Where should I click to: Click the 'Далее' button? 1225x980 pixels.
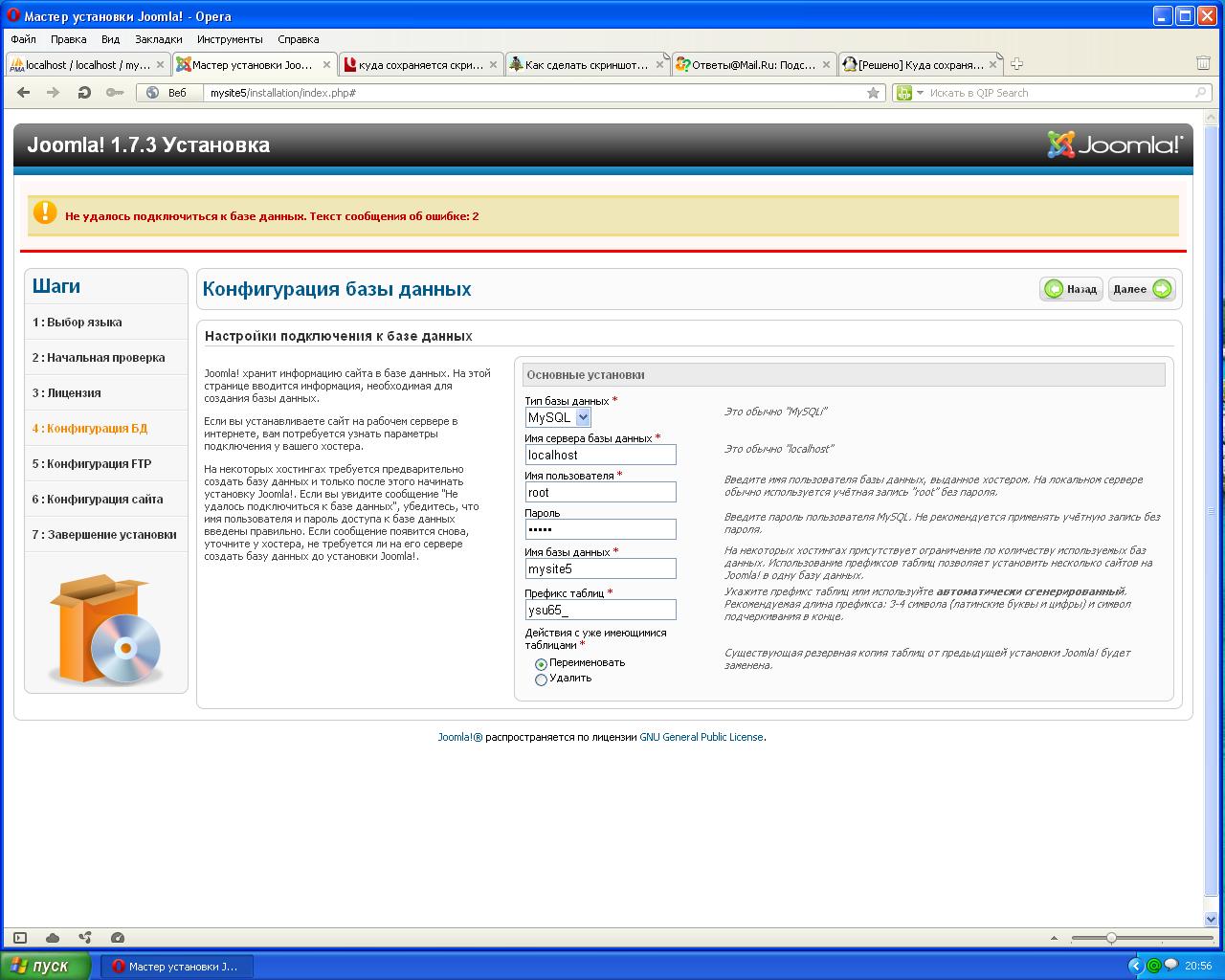coord(1142,289)
